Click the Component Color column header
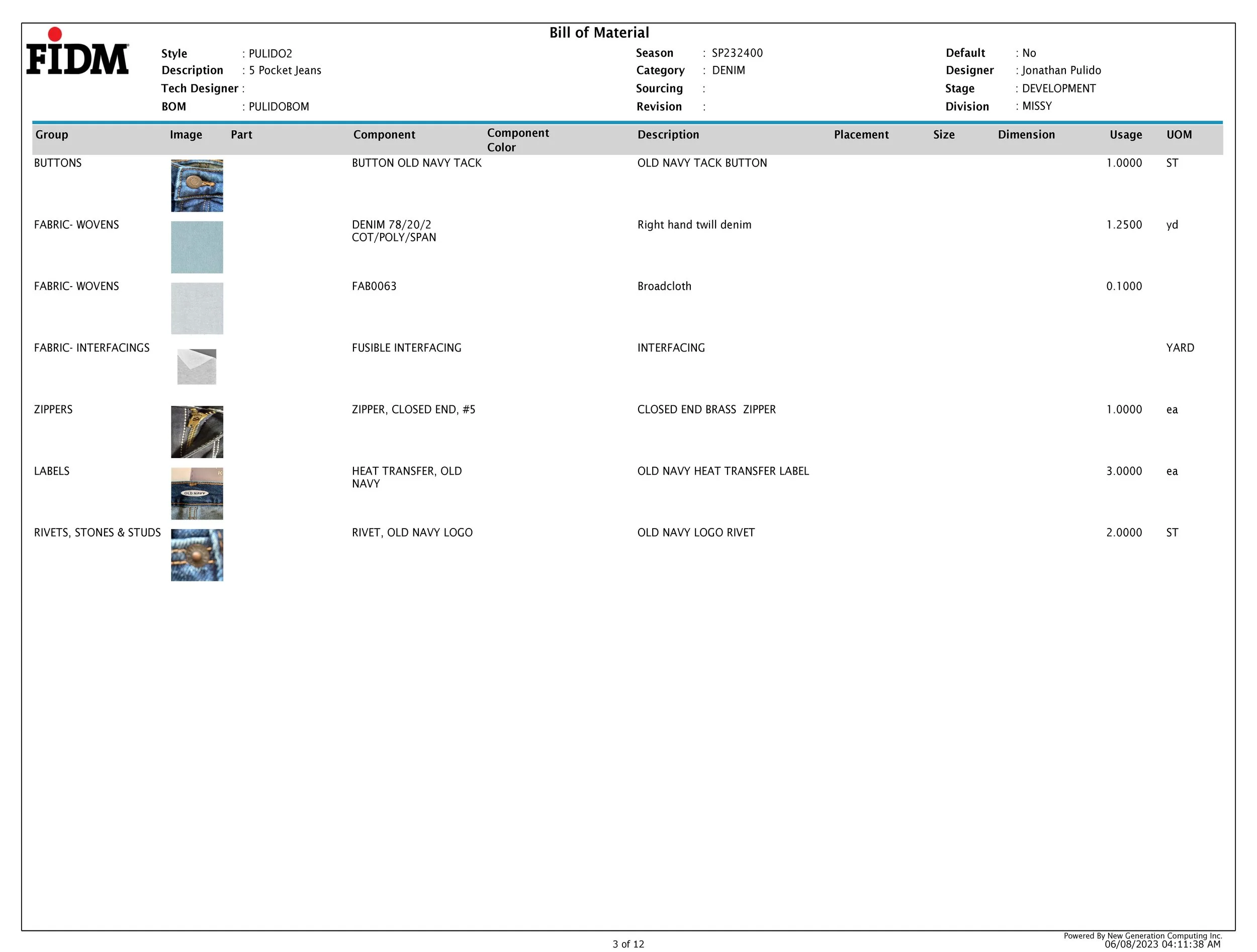Screen dimensions: 1257x952 point(518,140)
